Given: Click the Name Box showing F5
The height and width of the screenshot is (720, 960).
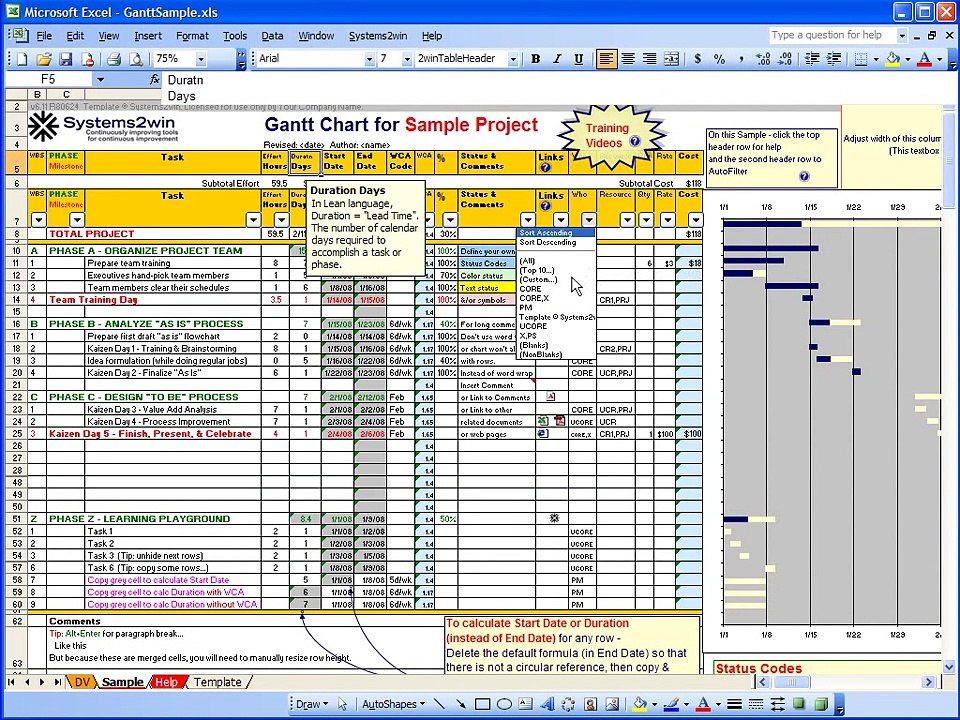Looking at the screenshot, I should (x=48, y=80).
